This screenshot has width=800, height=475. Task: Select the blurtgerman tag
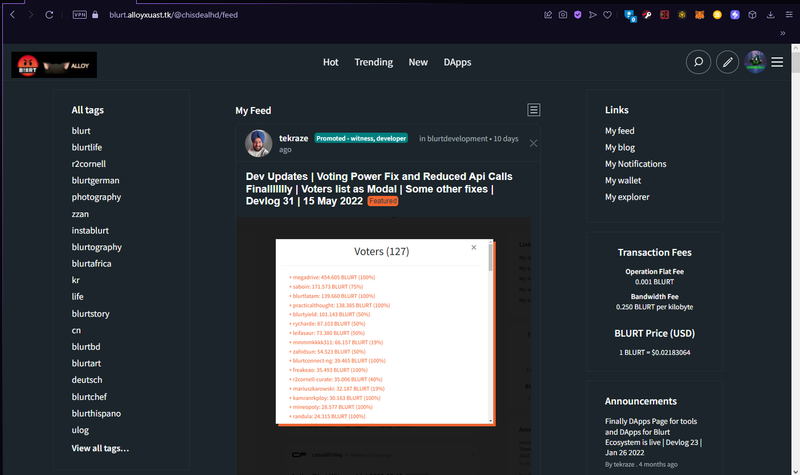tap(95, 180)
